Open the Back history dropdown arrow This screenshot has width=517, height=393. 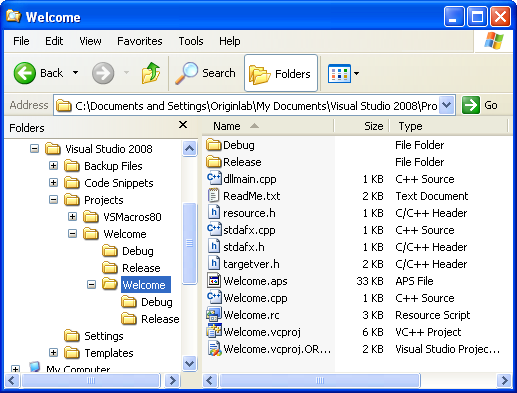click(x=76, y=73)
